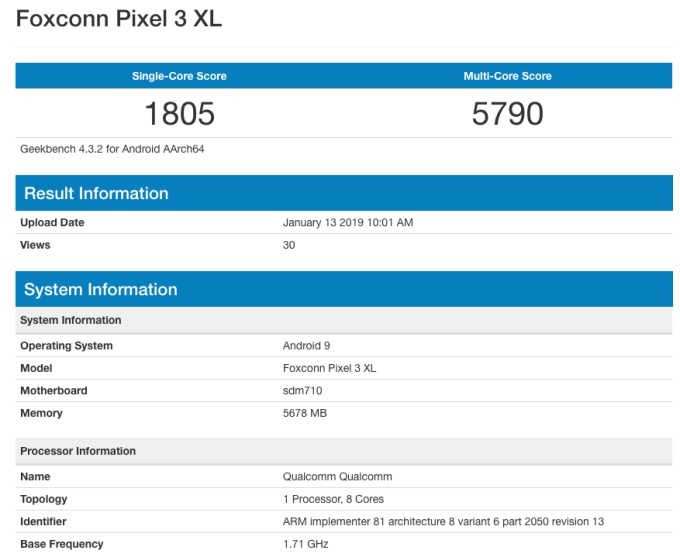Click the blue System Information section banner
The image size is (680, 557).
100,289
